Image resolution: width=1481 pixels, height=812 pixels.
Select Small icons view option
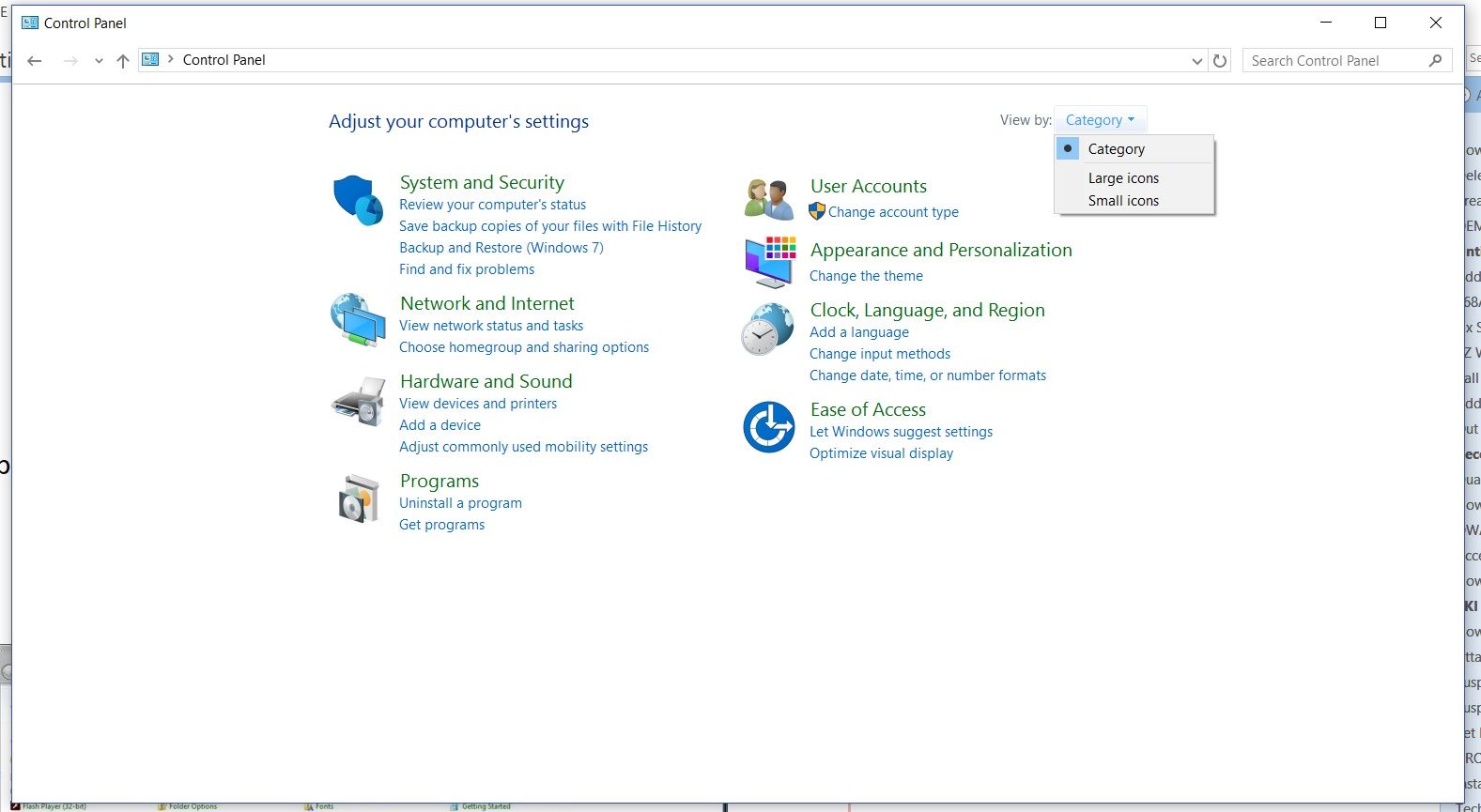point(1134,201)
